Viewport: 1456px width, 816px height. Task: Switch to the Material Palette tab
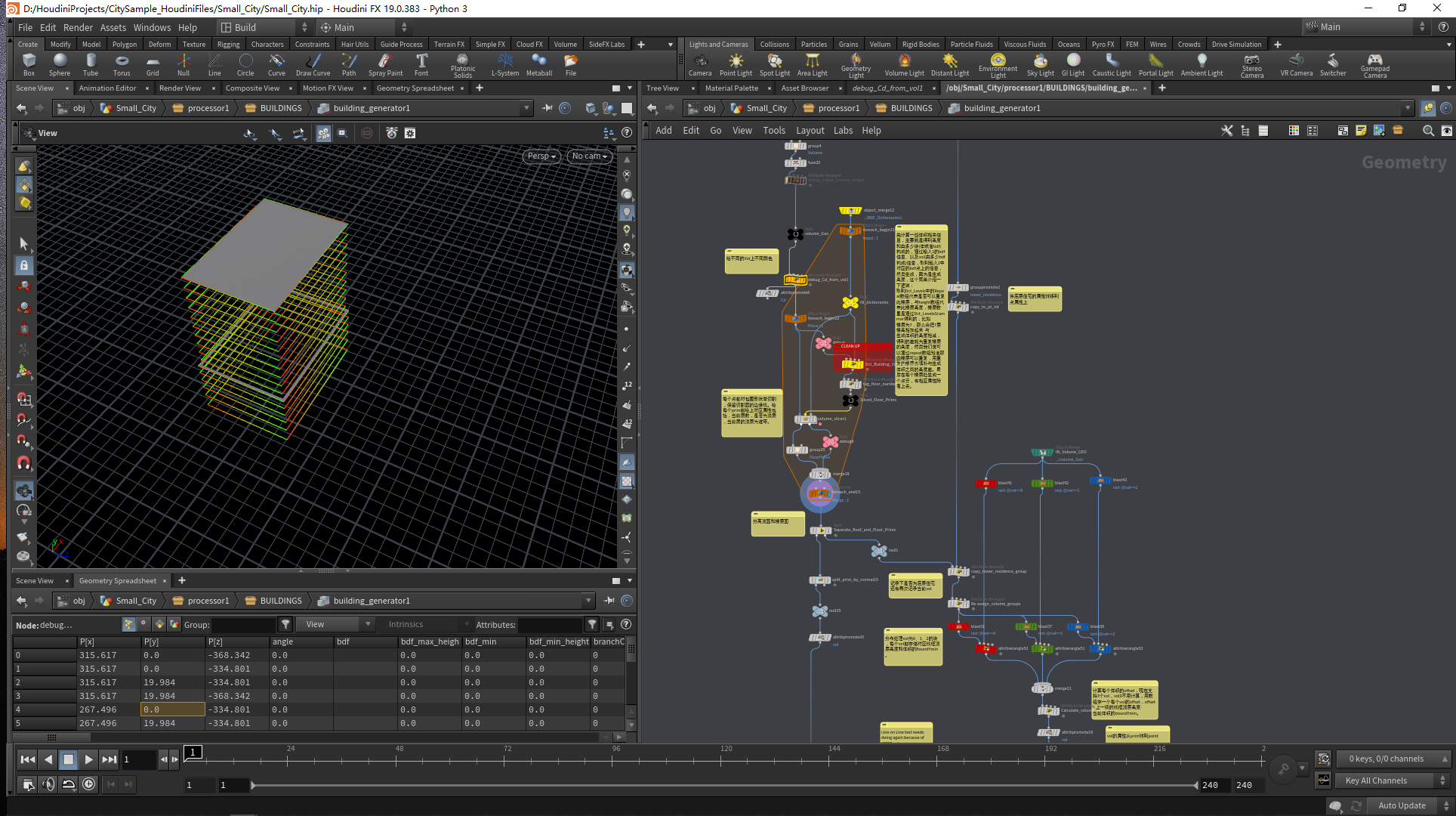(731, 88)
